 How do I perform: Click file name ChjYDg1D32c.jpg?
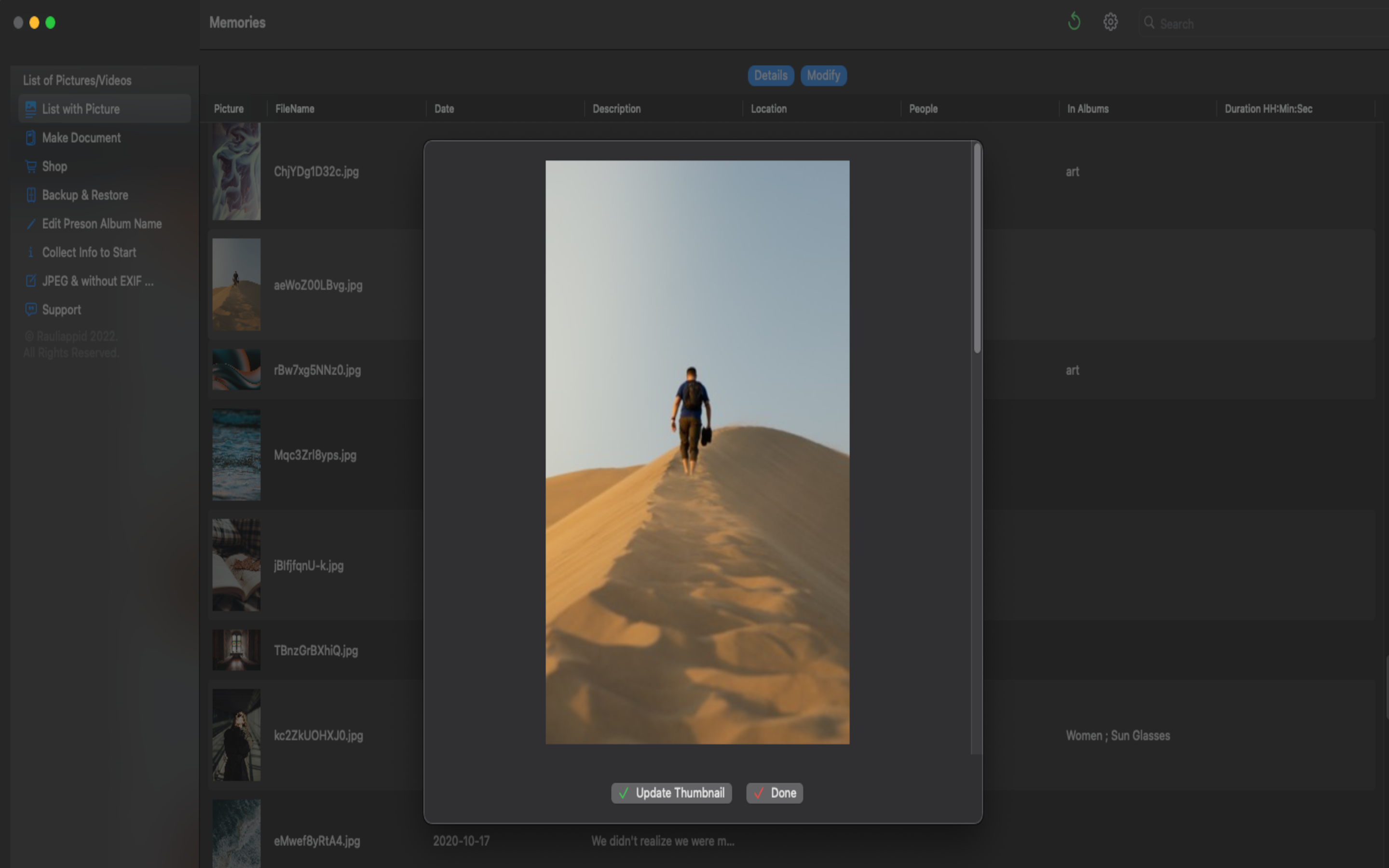click(x=316, y=172)
